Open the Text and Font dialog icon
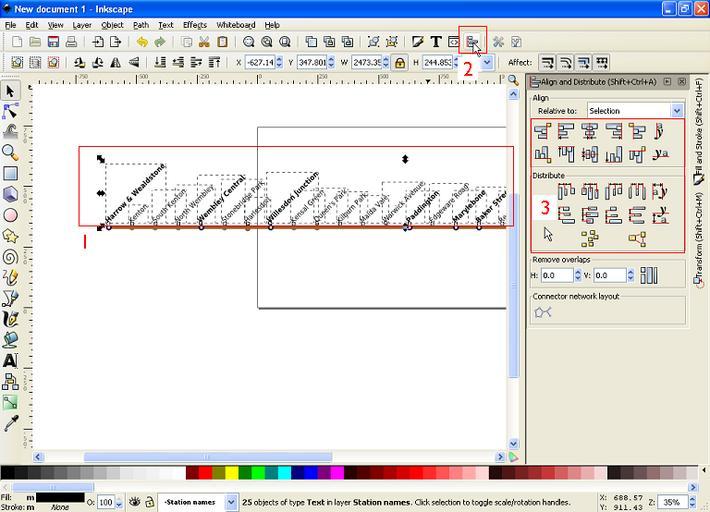710x512 pixels. [436, 42]
